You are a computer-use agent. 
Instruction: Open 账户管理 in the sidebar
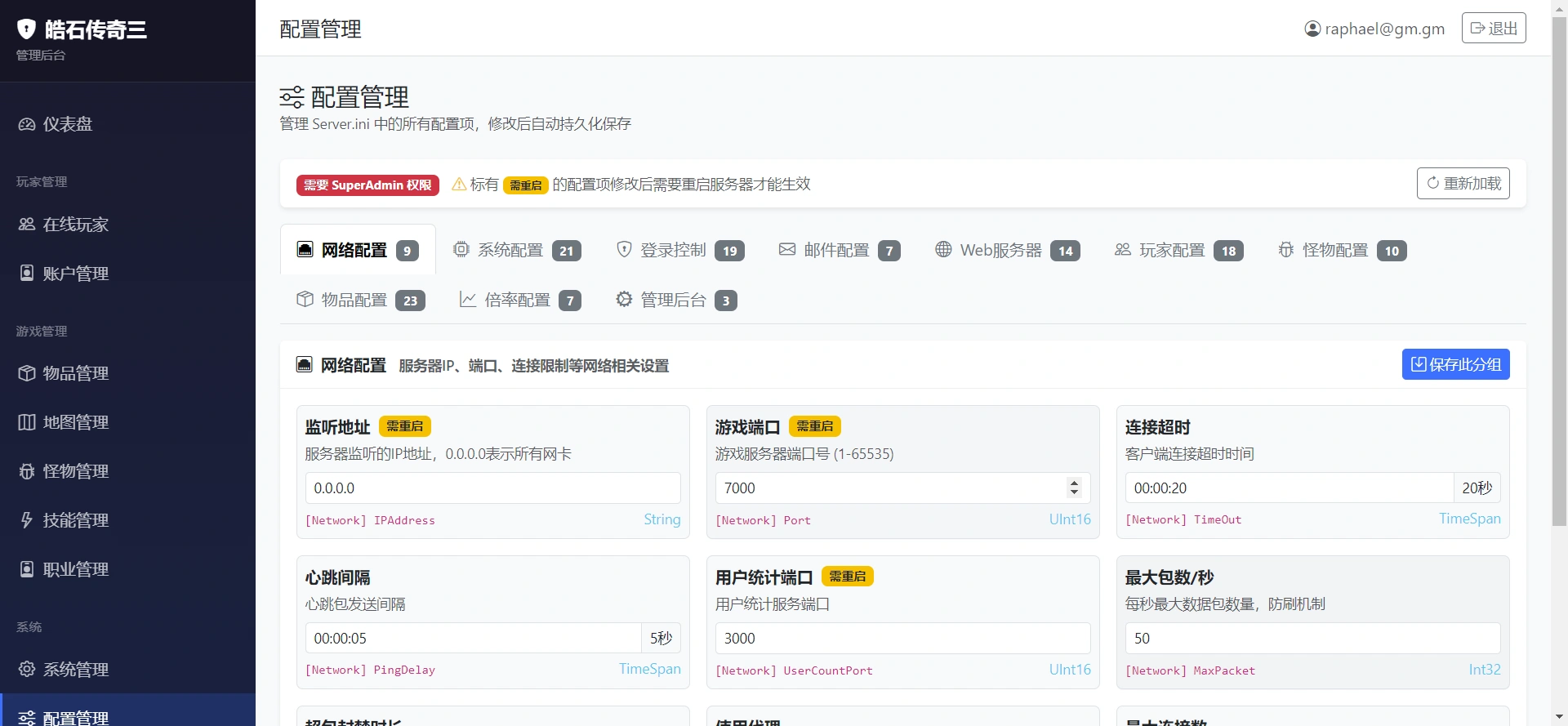(75, 274)
